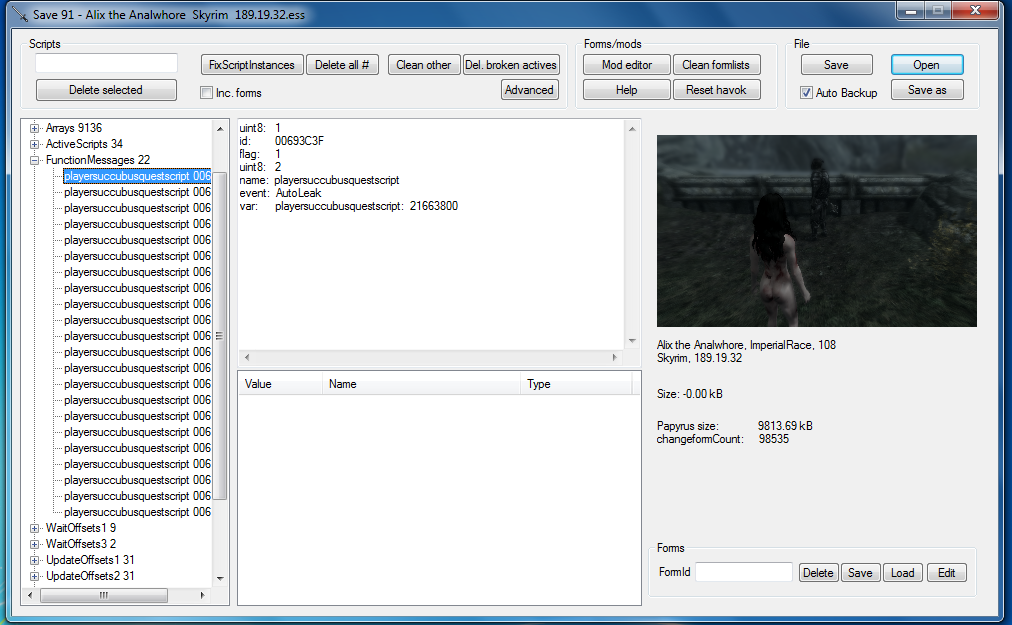Click the Open file button
Viewport: 1012px width, 625px height.
point(927,65)
